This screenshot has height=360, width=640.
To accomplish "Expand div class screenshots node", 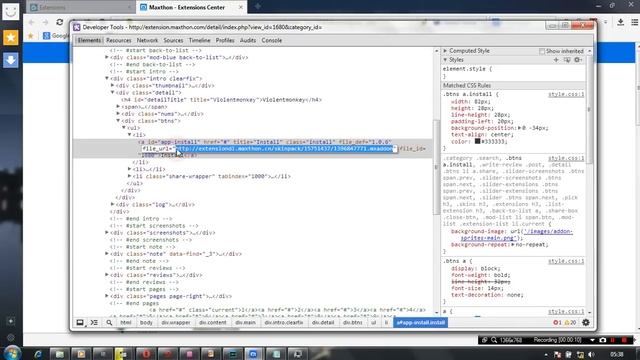I will pos(107,233).
